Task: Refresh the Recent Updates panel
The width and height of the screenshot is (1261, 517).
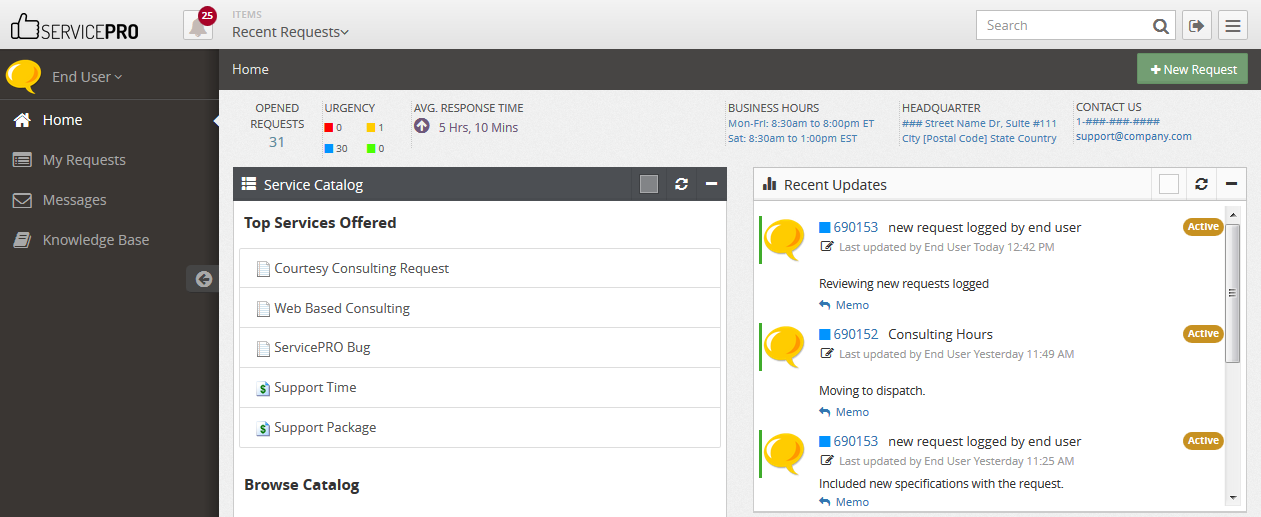Action: [1201, 184]
